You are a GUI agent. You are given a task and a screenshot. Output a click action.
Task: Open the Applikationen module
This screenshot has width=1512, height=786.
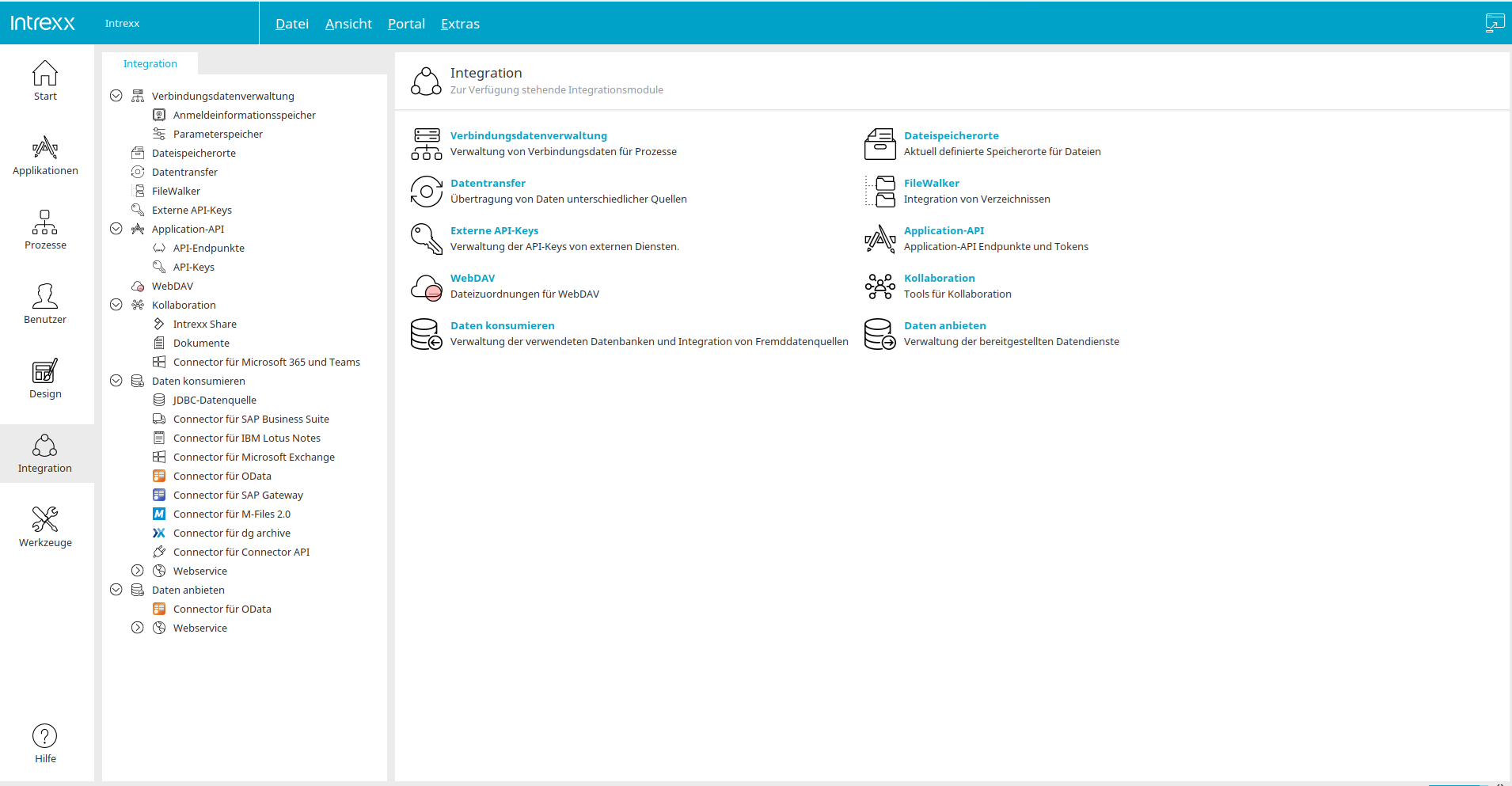(45, 156)
